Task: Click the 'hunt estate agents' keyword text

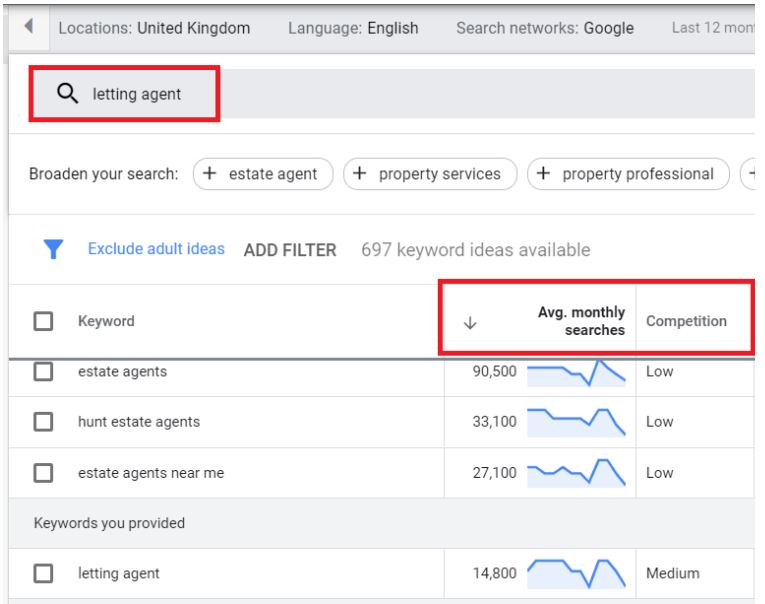Action: click(139, 422)
